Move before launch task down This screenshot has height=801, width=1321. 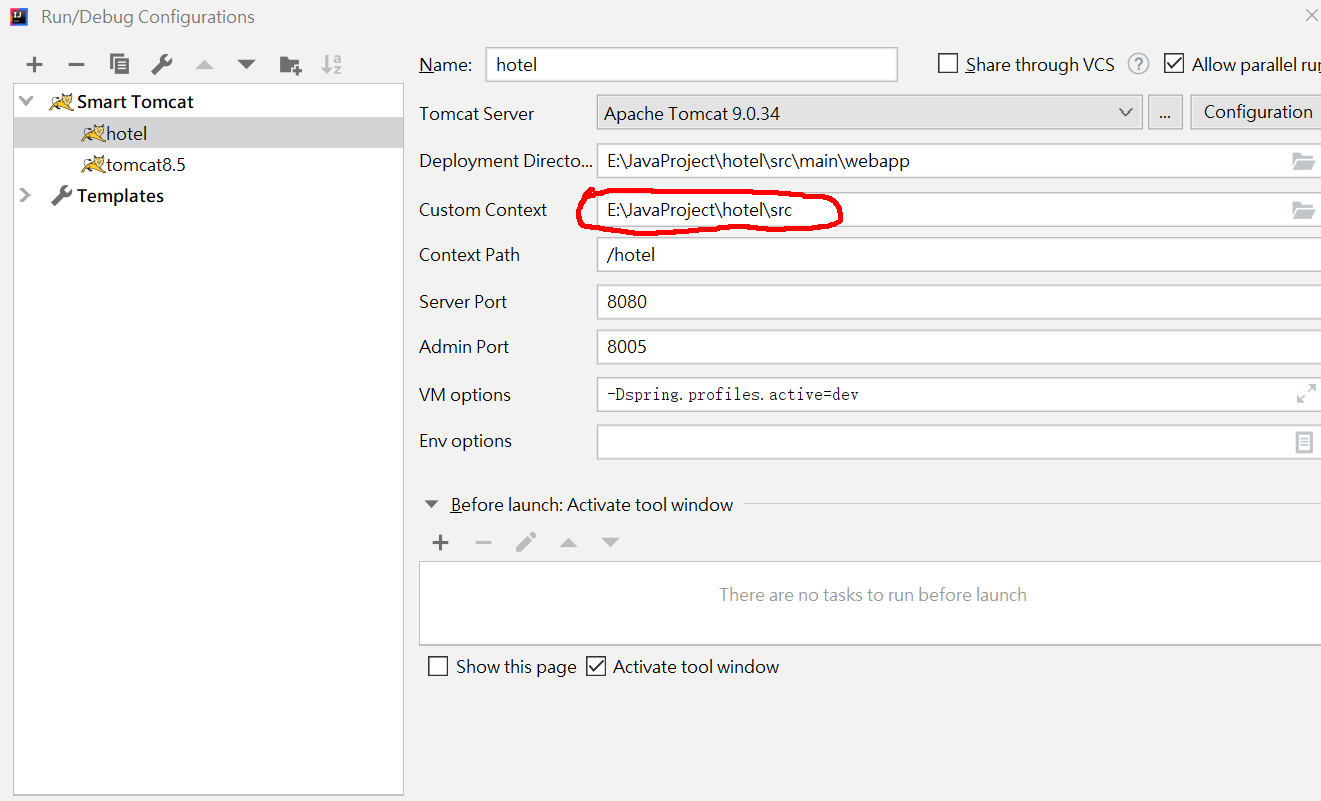610,543
